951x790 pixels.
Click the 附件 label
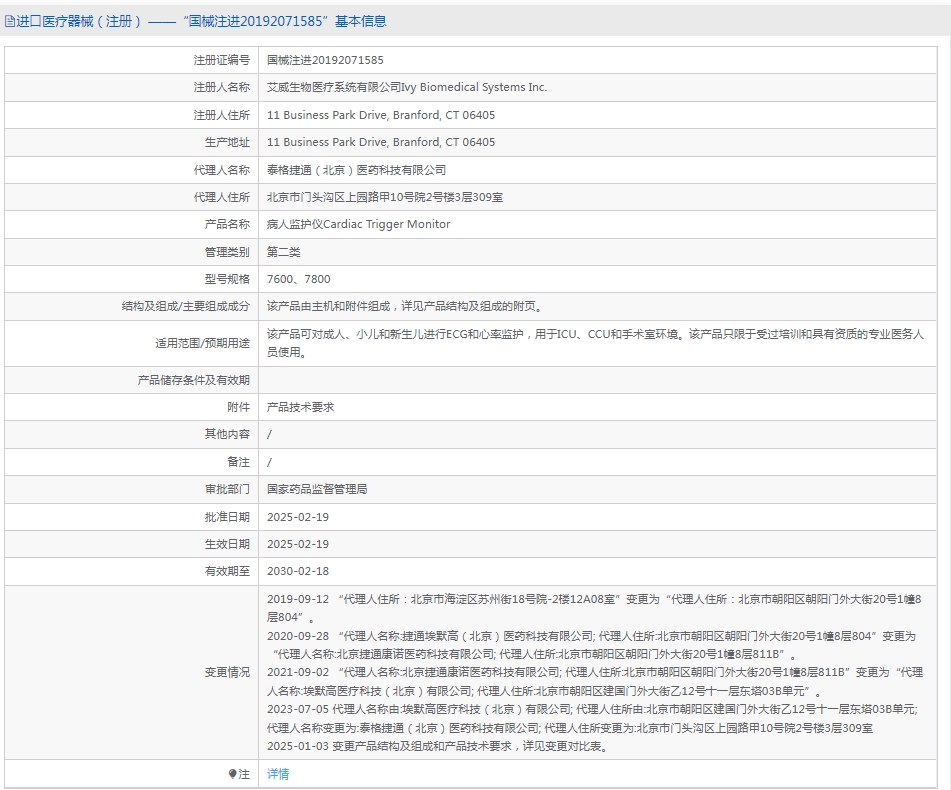[x=238, y=407]
